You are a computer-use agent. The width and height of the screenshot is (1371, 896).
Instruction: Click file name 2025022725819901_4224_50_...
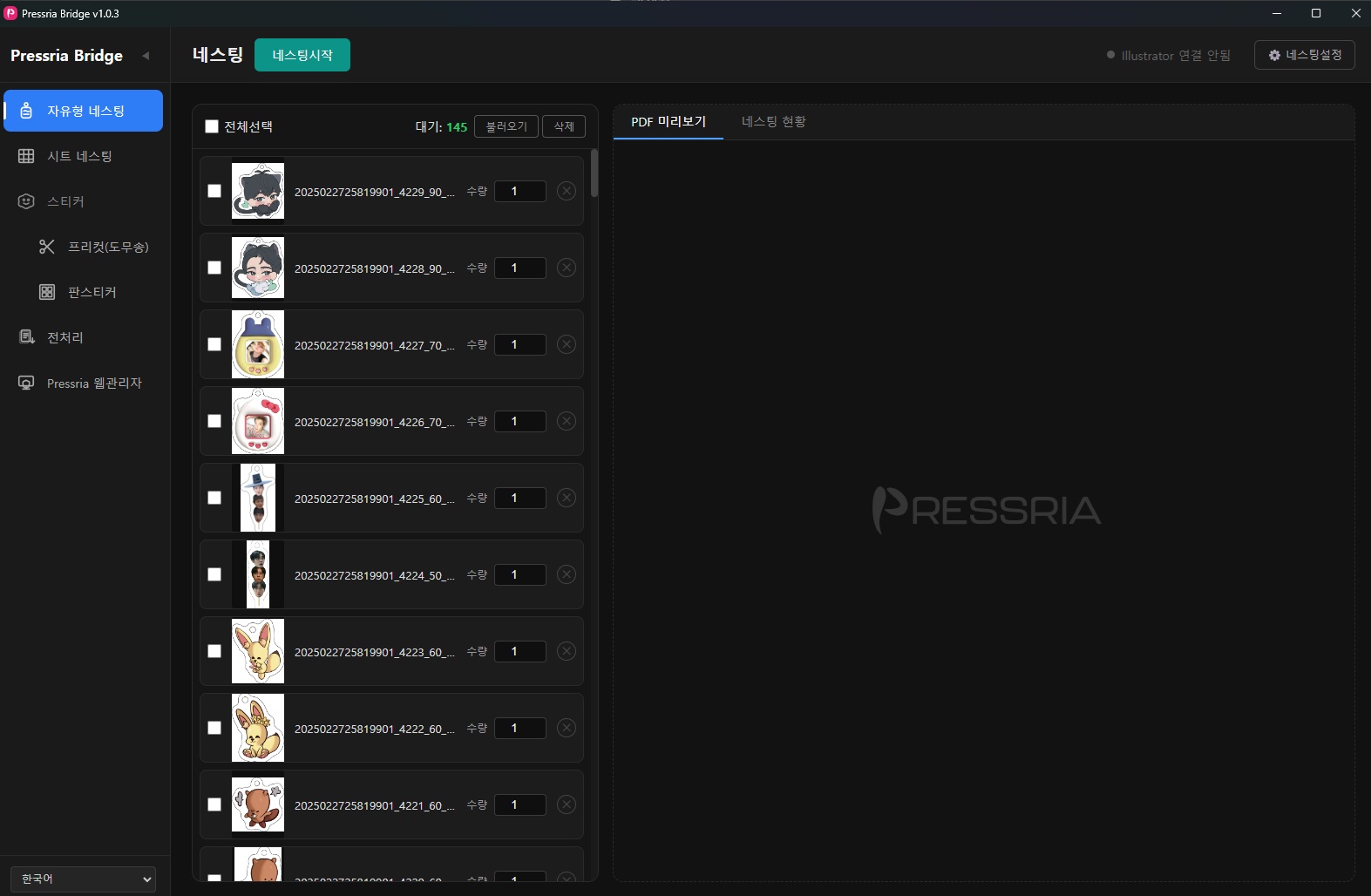point(375,575)
